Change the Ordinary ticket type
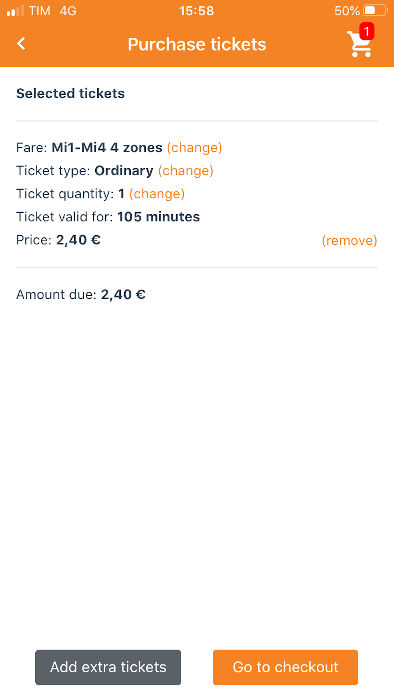The image size is (394, 700). coord(186,171)
